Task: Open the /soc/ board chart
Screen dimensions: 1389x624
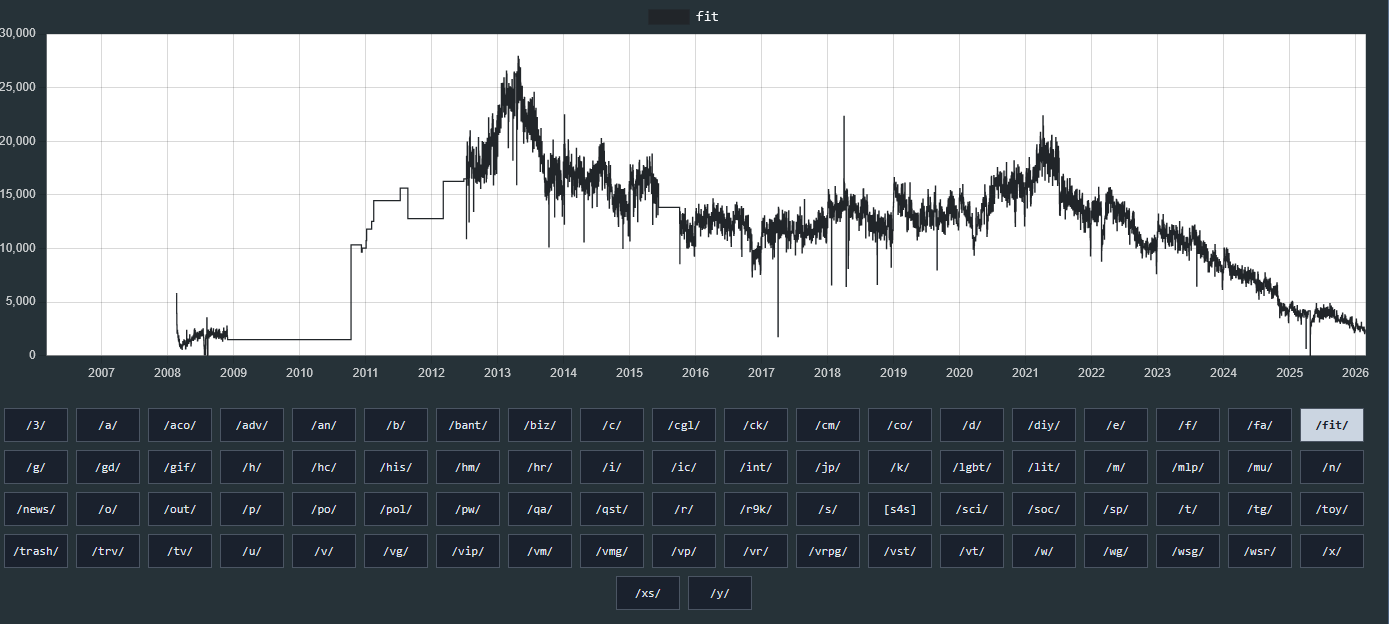Action: tap(1044, 509)
